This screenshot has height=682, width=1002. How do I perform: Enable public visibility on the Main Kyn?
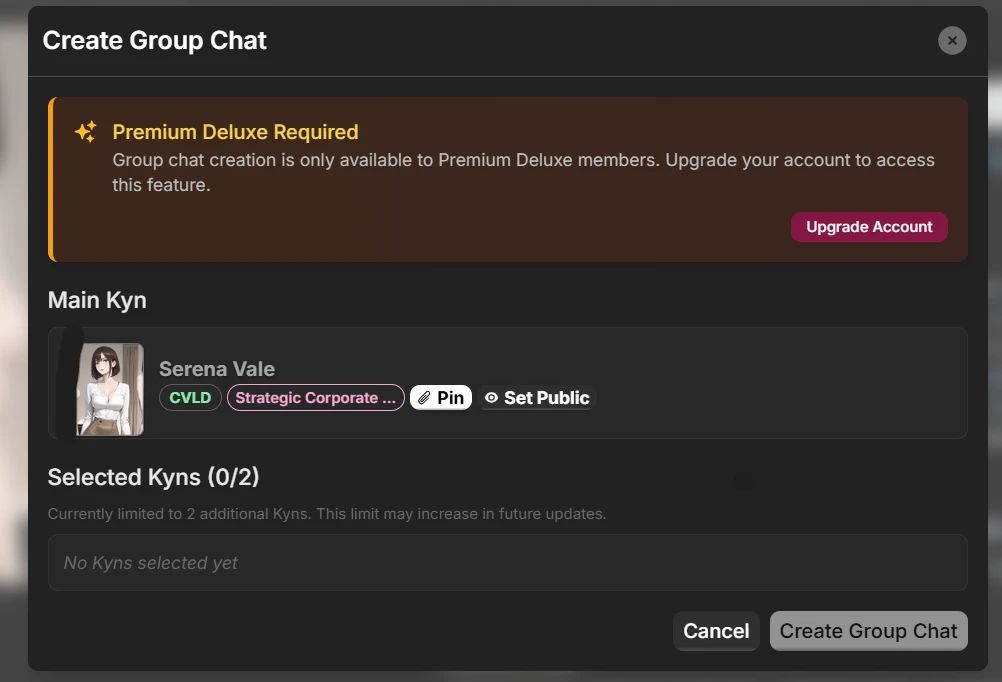coord(536,397)
